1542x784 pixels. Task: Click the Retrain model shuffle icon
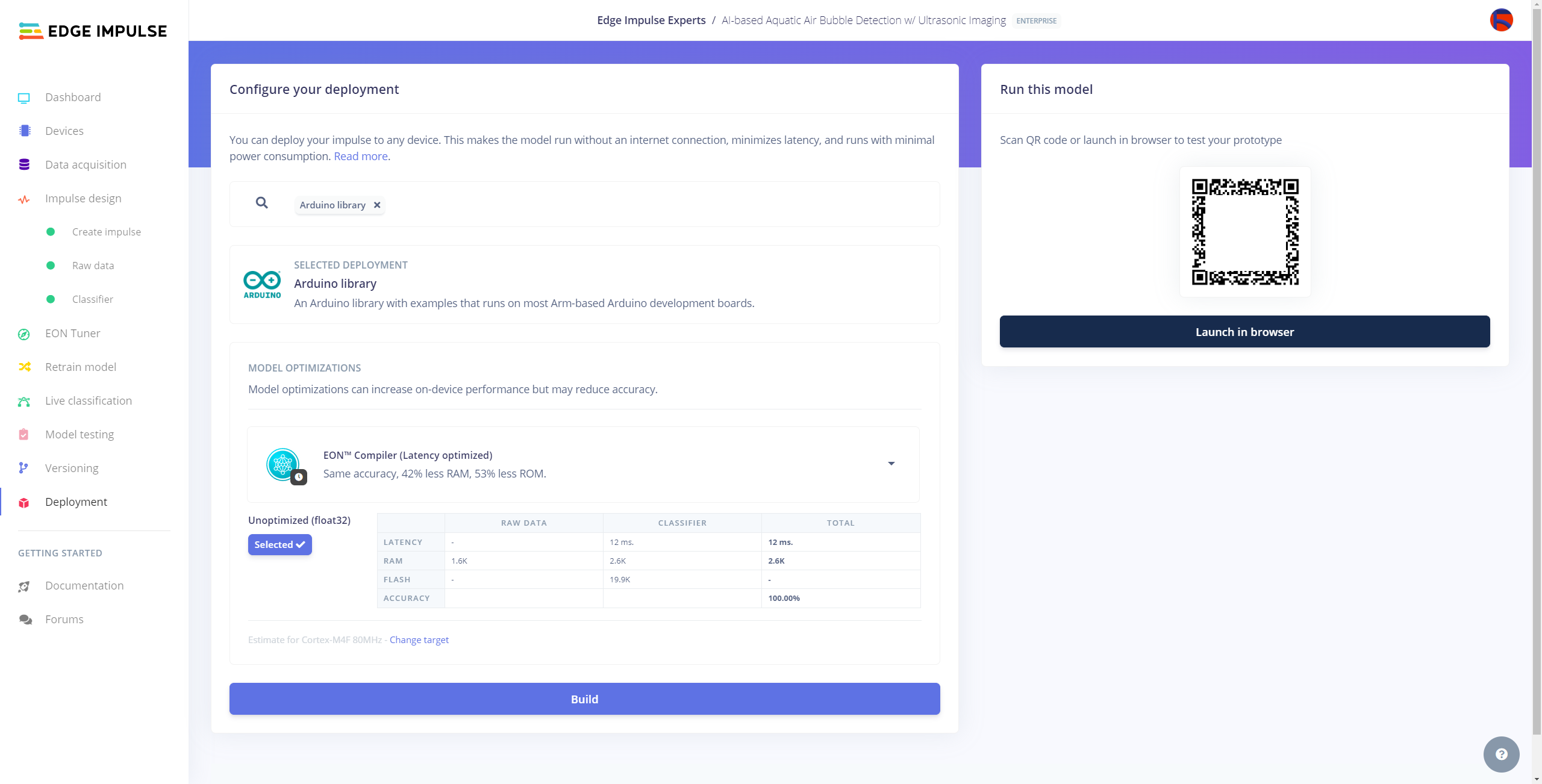tap(24, 367)
